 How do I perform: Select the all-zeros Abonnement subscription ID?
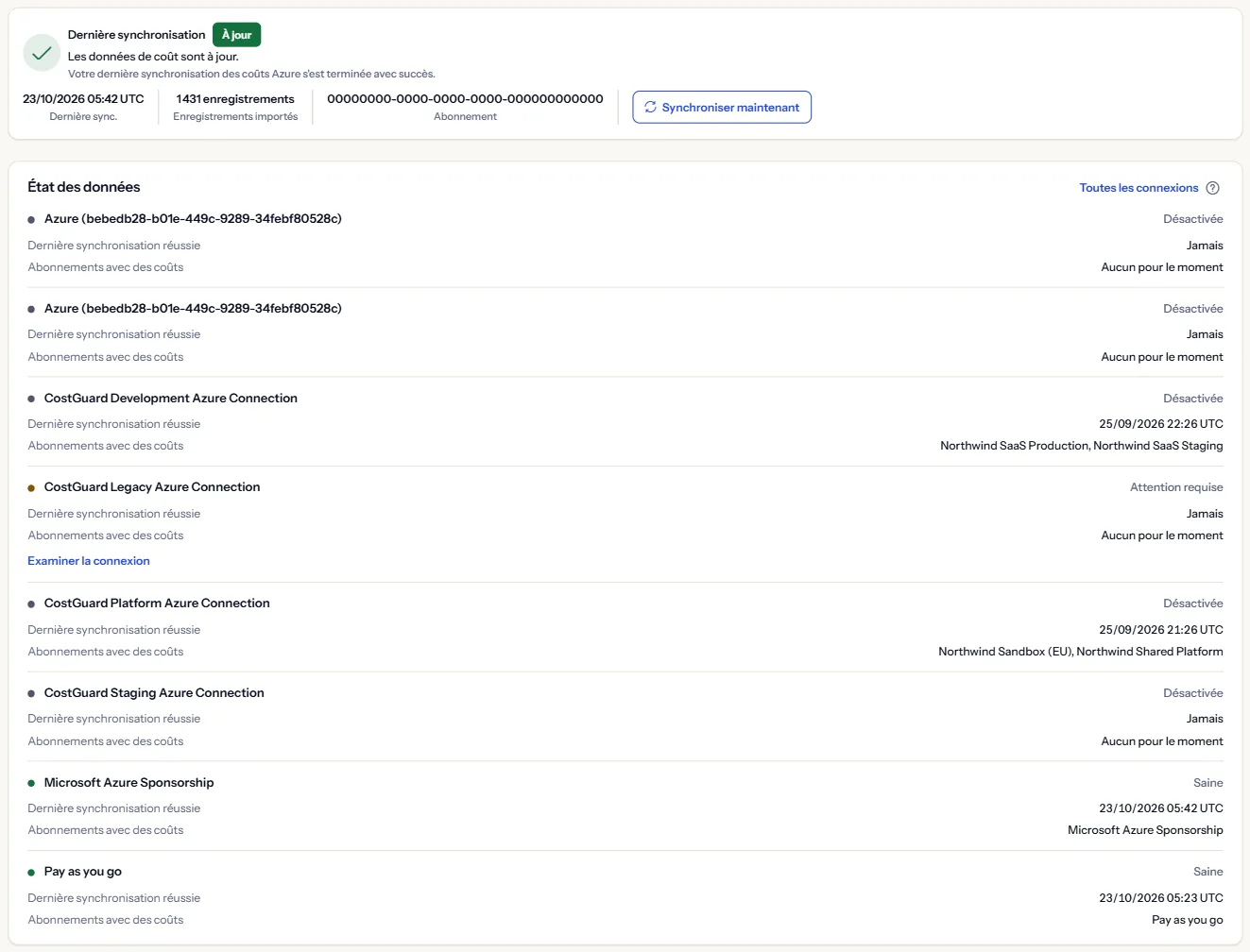[x=465, y=98]
